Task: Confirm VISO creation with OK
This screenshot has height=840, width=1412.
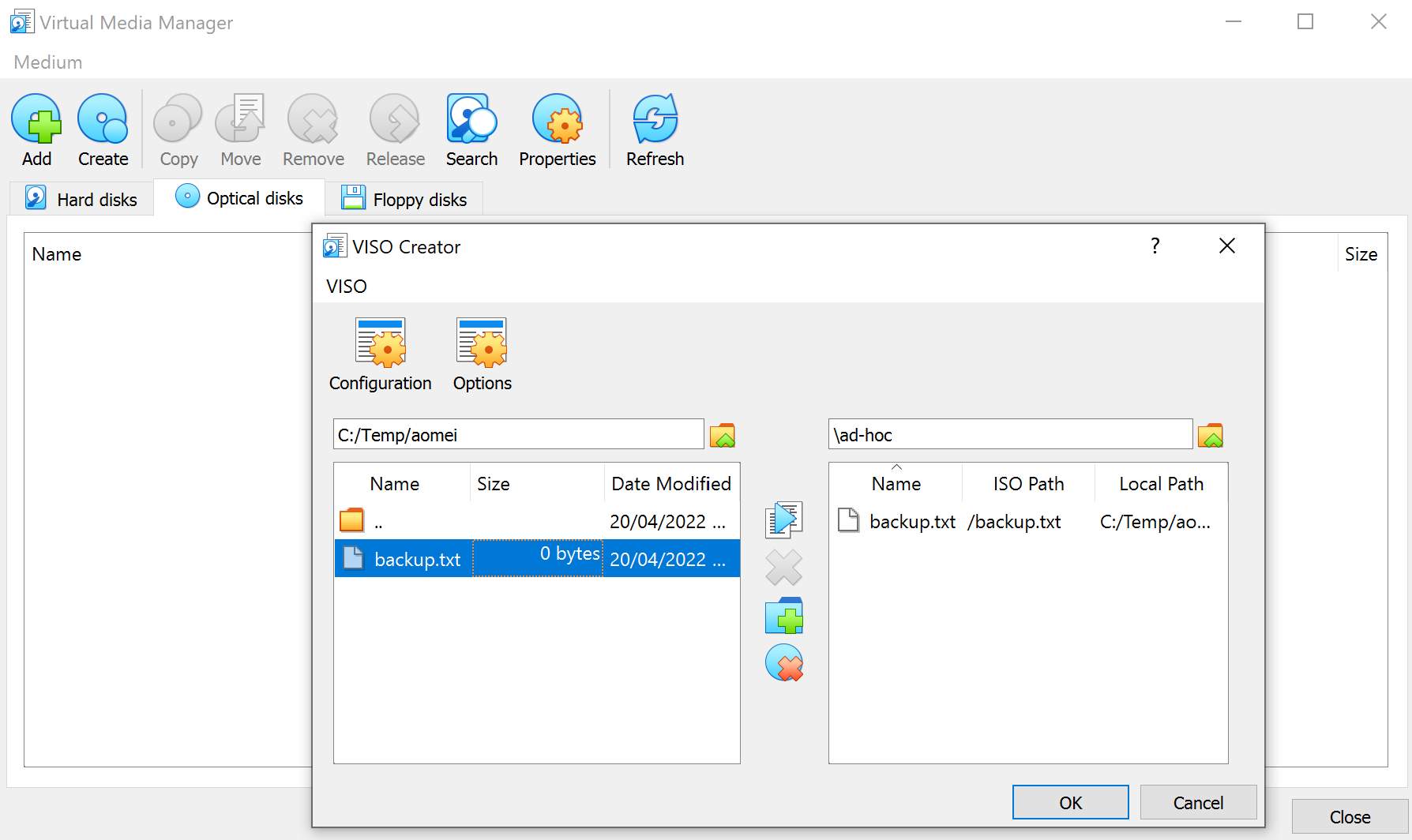Action: pyautogui.click(x=1070, y=803)
